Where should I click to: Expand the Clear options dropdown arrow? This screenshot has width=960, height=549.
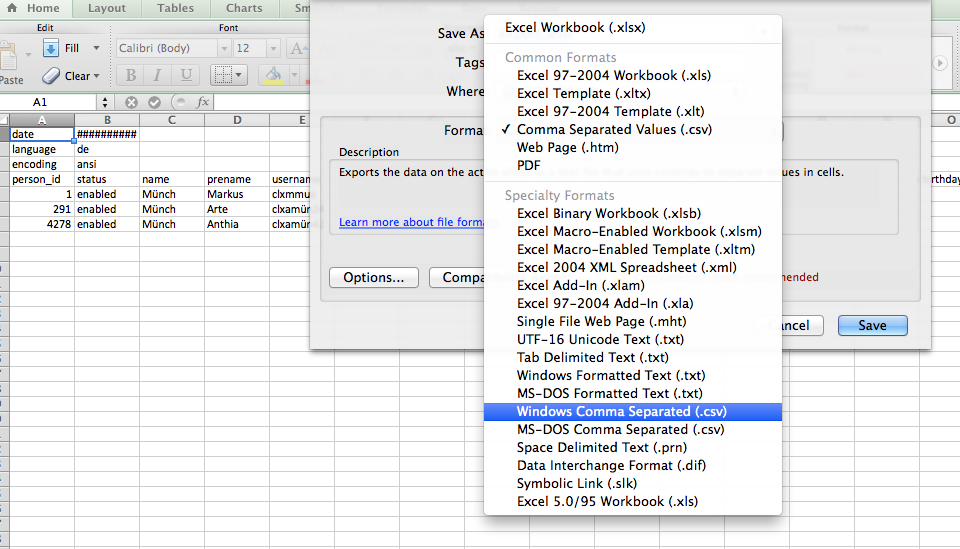96,76
